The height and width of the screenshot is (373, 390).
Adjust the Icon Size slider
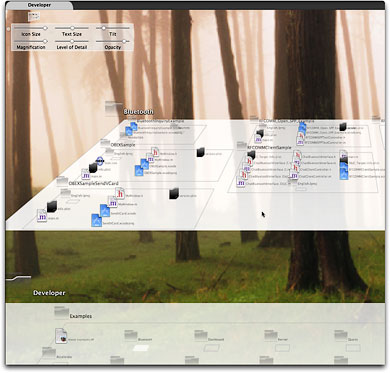tap(30, 28)
